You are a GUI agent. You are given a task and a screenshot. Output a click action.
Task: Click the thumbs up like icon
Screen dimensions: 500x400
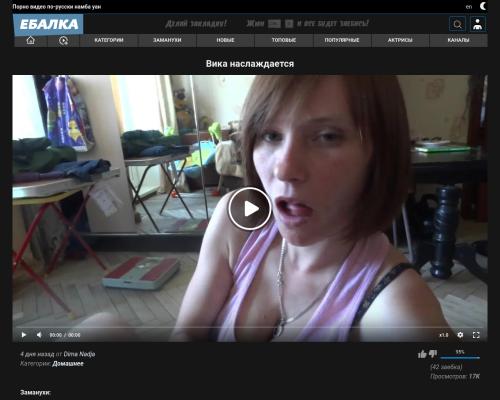(422, 354)
